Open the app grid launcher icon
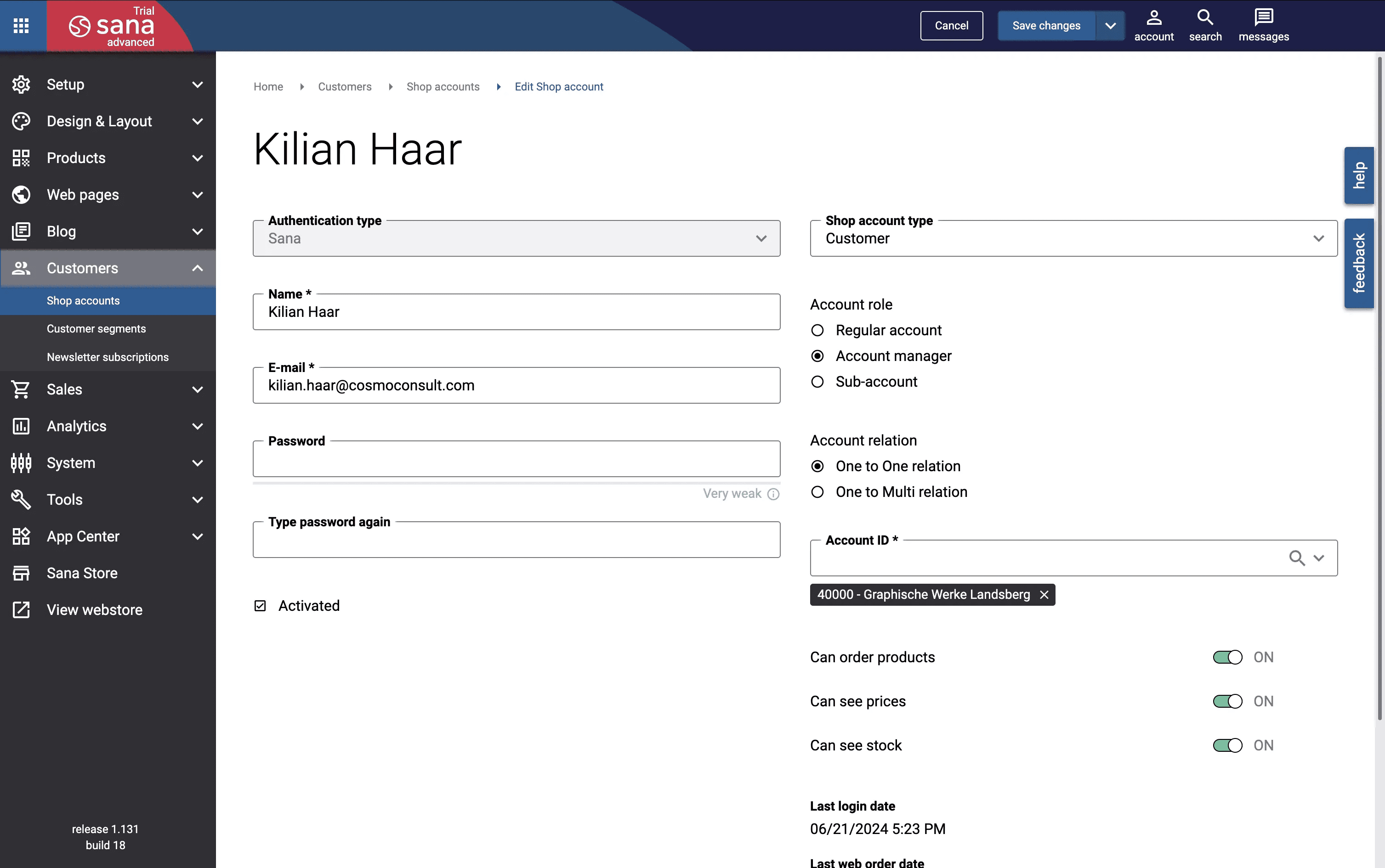Viewport: 1385px width, 868px height. point(21,25)
